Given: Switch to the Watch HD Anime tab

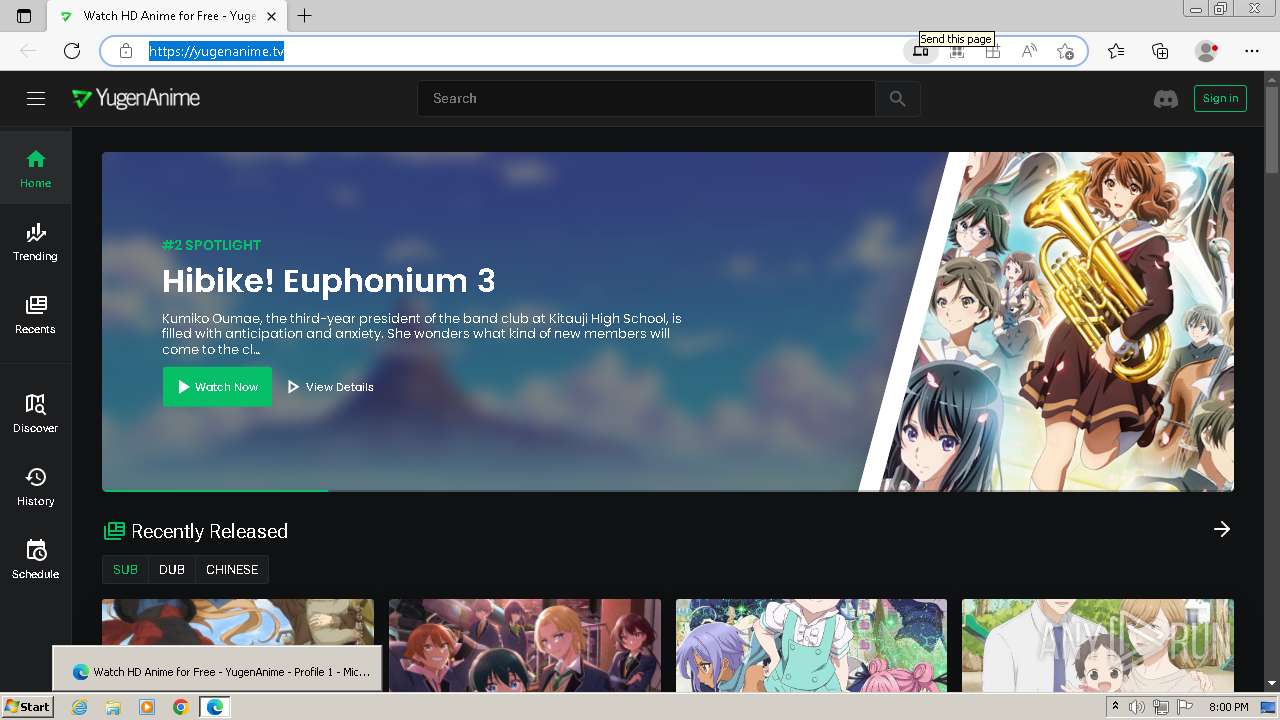Looking at the screenshot, I should pyautogui.click(x=167, y=16).
